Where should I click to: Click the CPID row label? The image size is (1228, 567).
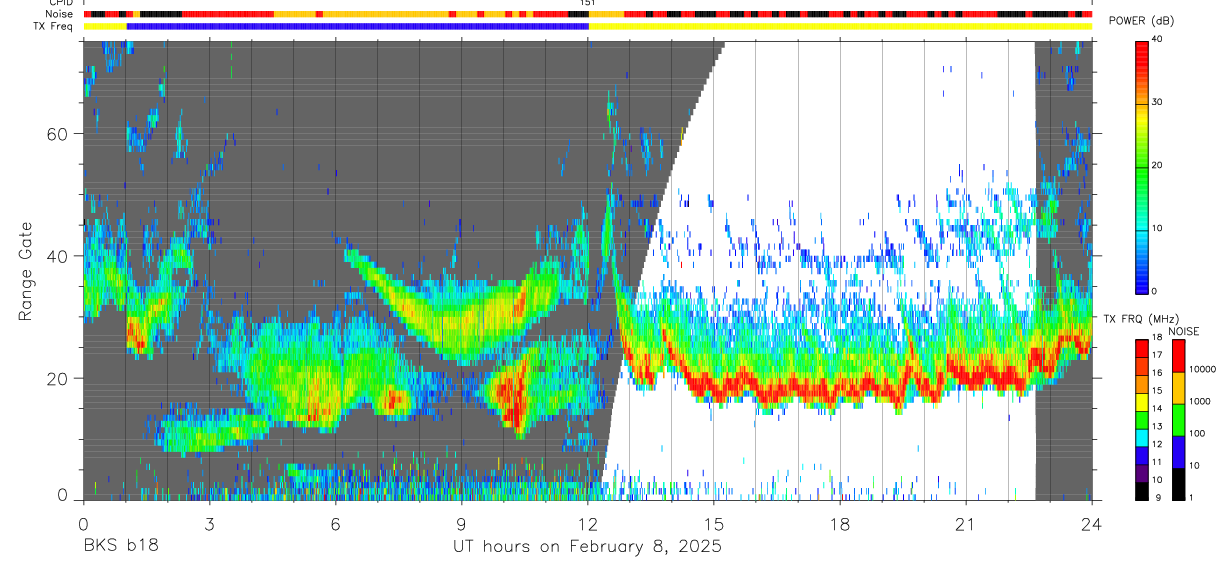[x=61, y=3]
